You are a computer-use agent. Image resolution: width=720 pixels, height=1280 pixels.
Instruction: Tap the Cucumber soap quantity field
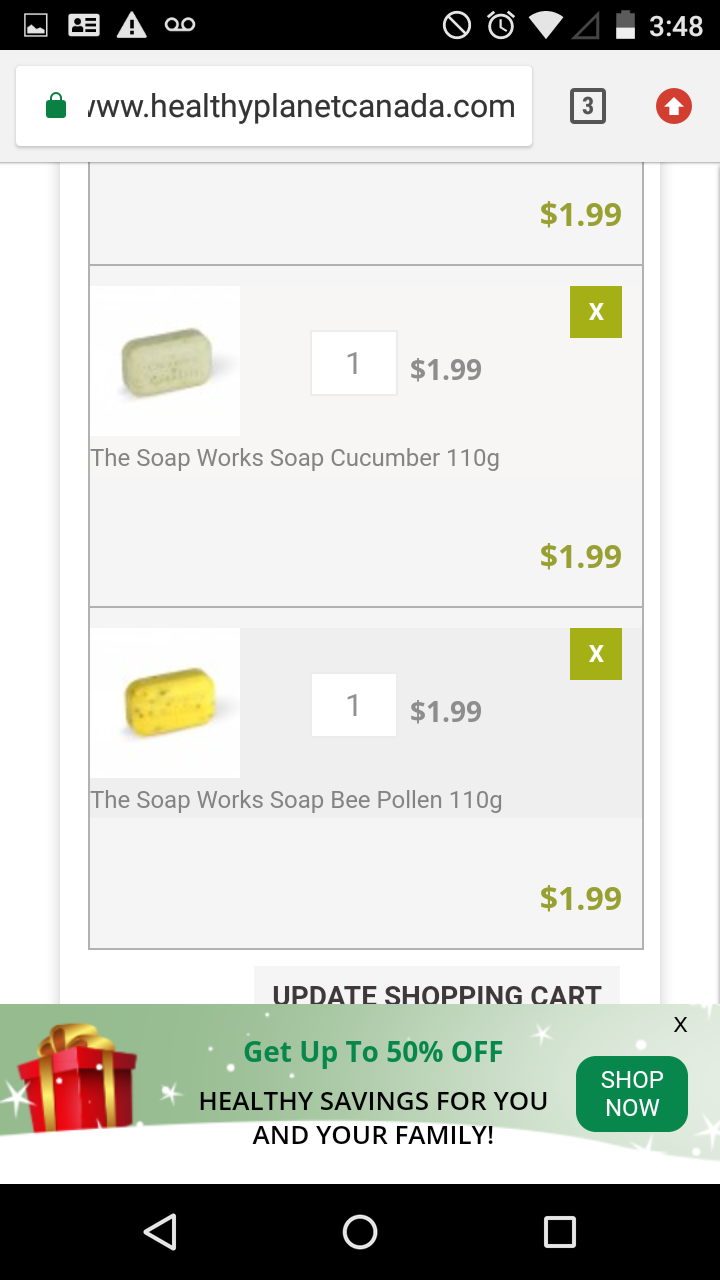[x=353, y=363]
